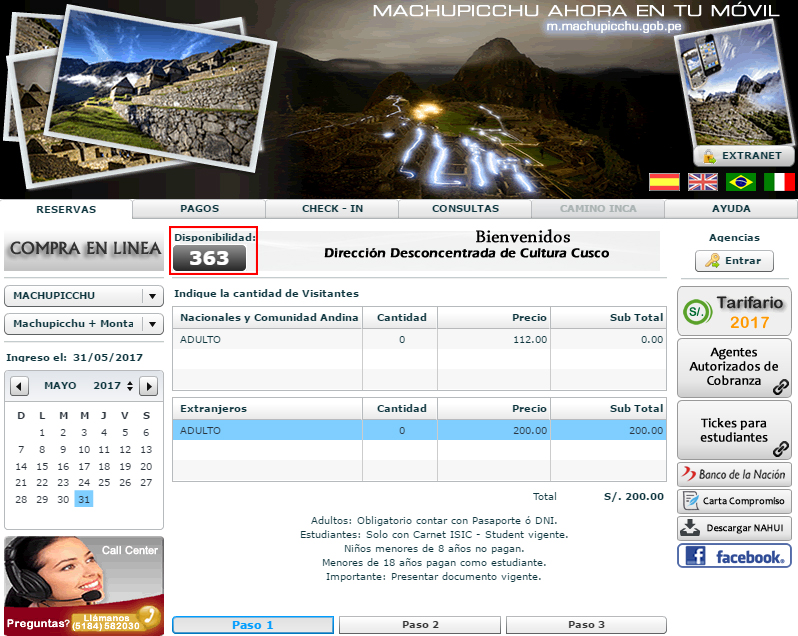The image size is (798, 636).
Task: Click Descargar NAHUI download button
Action: pyautogui.click(x=734, y=528)
